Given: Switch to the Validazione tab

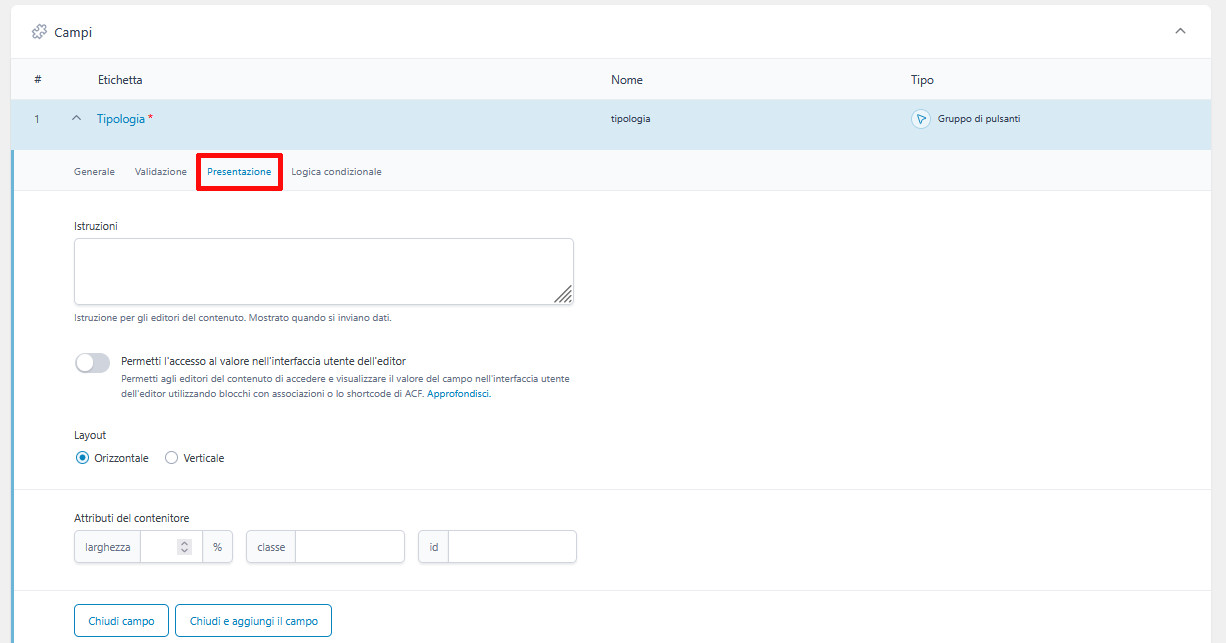Looking at the screenshot, I should point(161,172).
